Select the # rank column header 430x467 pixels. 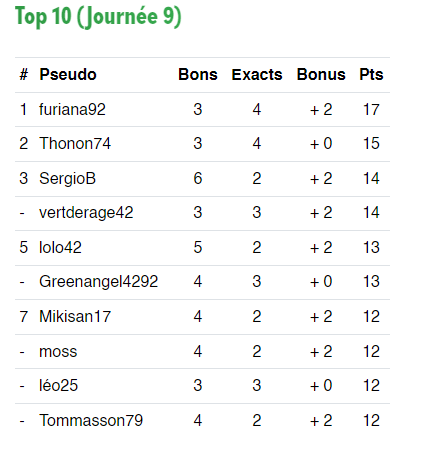[x=24, y=74]
